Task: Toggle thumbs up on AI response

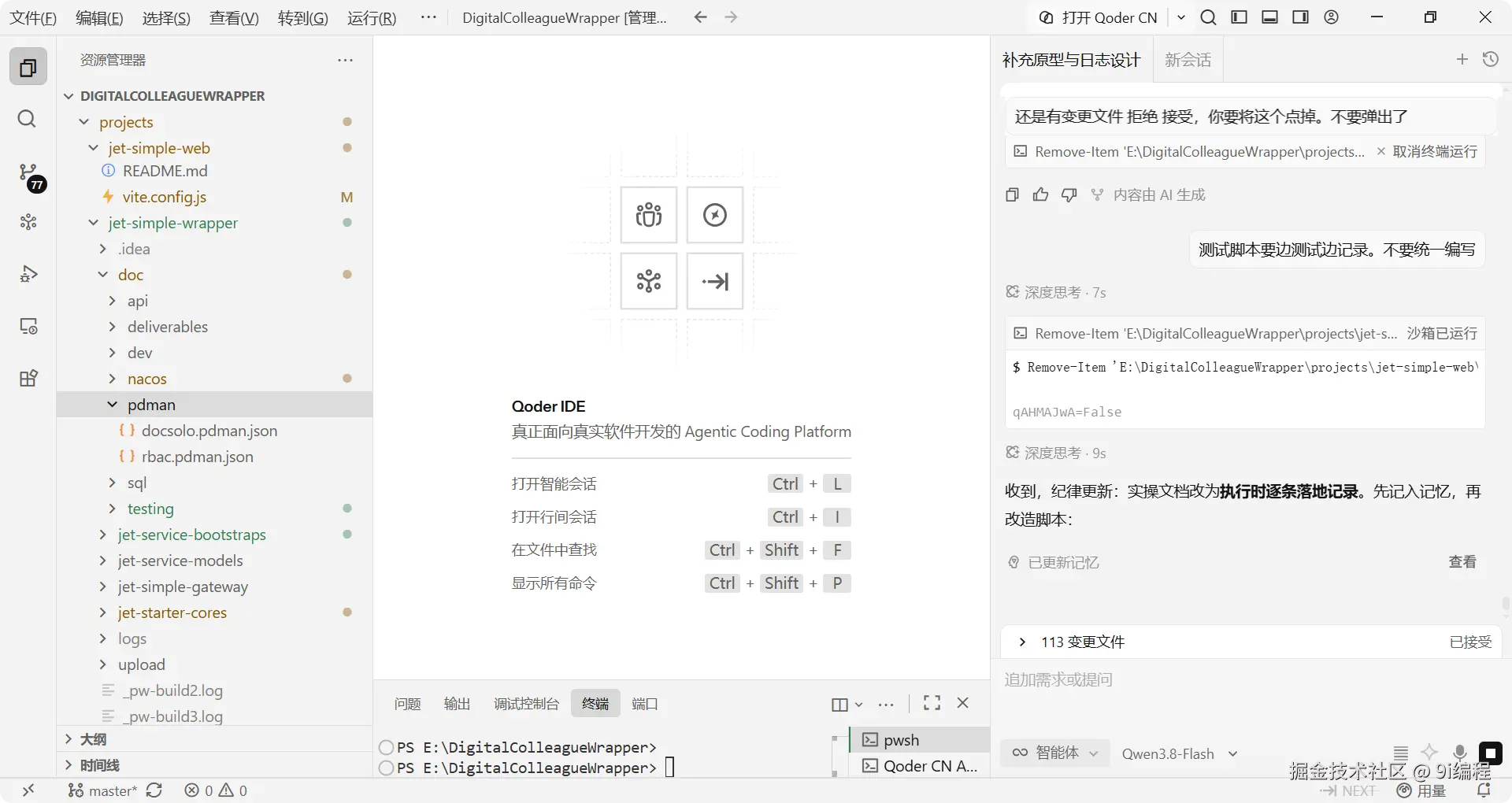Action: coord(1040,194)
